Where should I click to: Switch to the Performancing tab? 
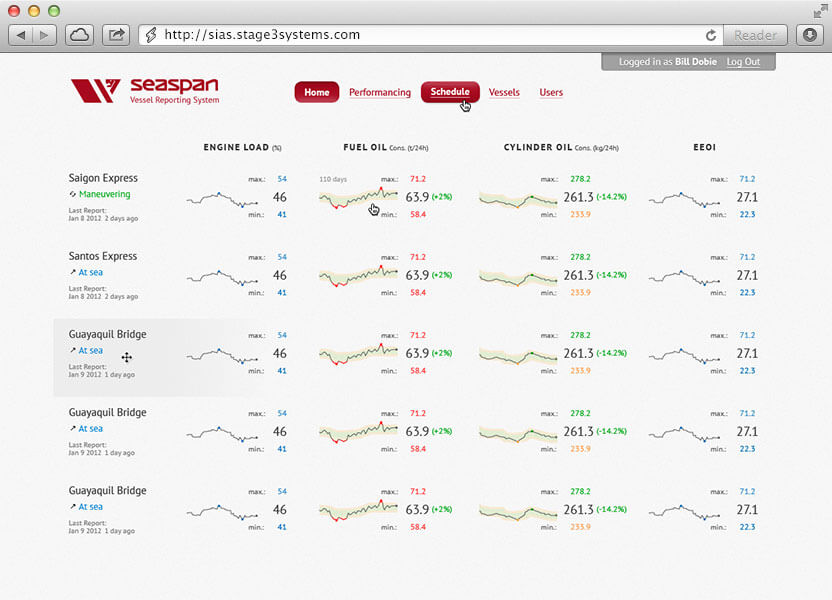[380, 92]
